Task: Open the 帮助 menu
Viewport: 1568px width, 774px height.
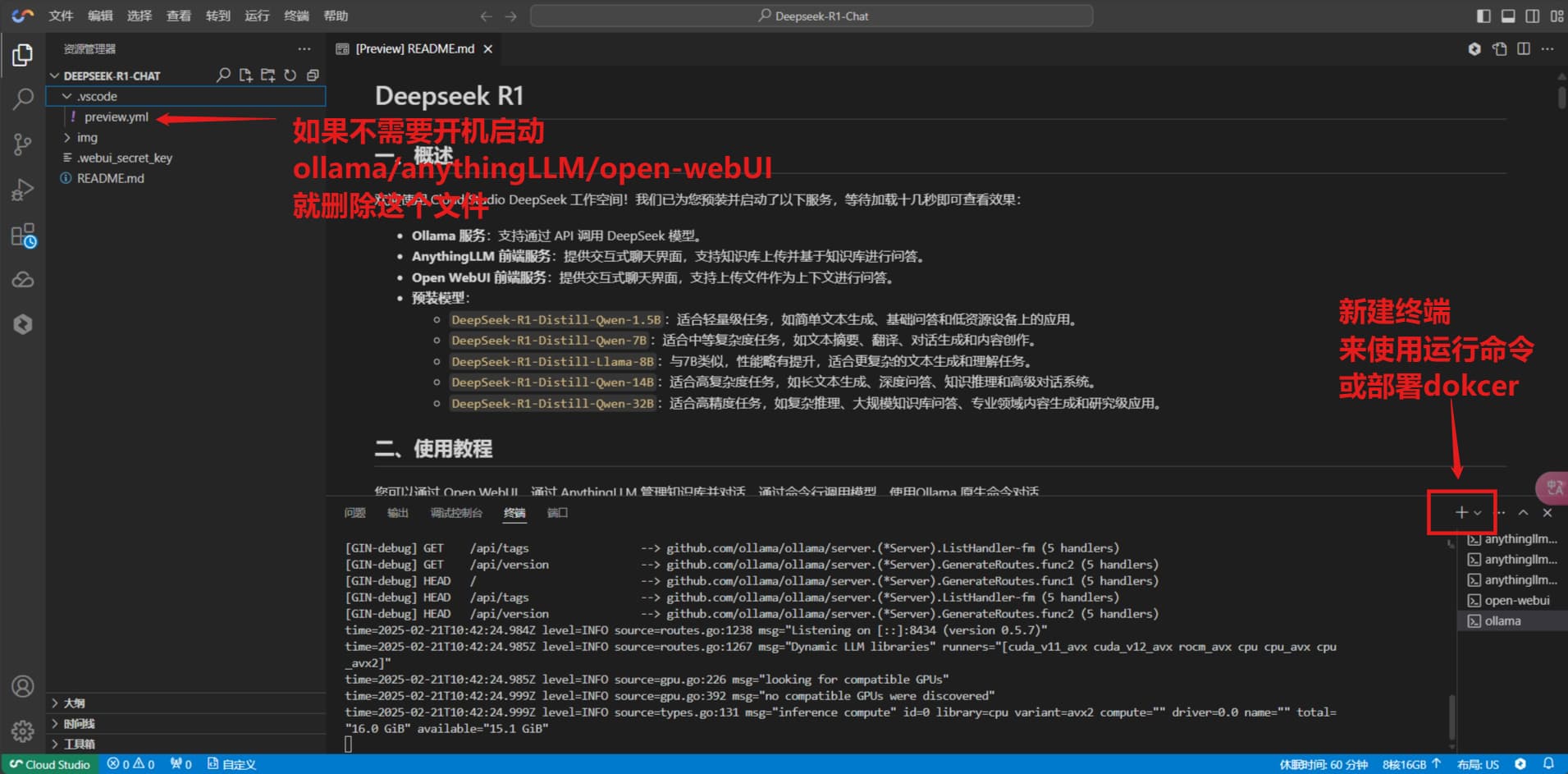Action: [336, 16]
